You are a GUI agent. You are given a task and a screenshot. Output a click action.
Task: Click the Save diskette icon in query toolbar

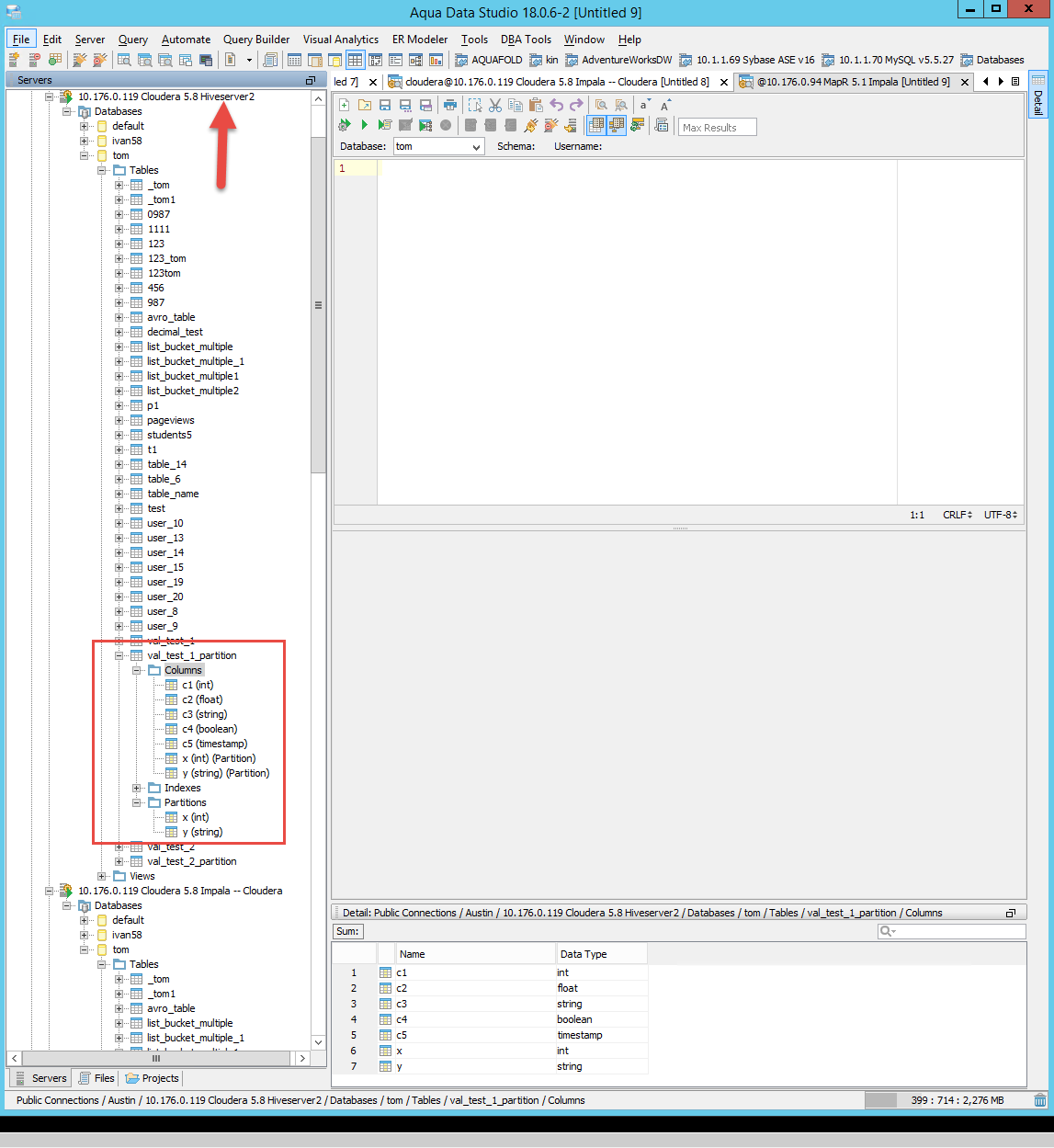(x=385, y=105)
